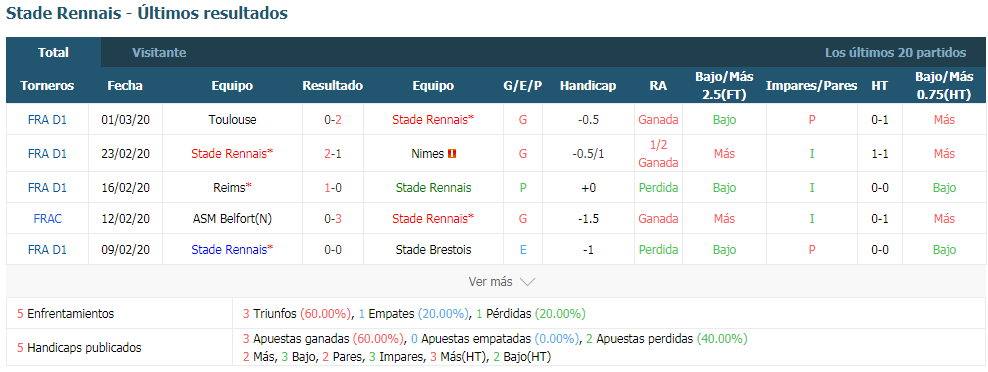
Task: Click the FRAC tournament link
Action: point(47,218)
